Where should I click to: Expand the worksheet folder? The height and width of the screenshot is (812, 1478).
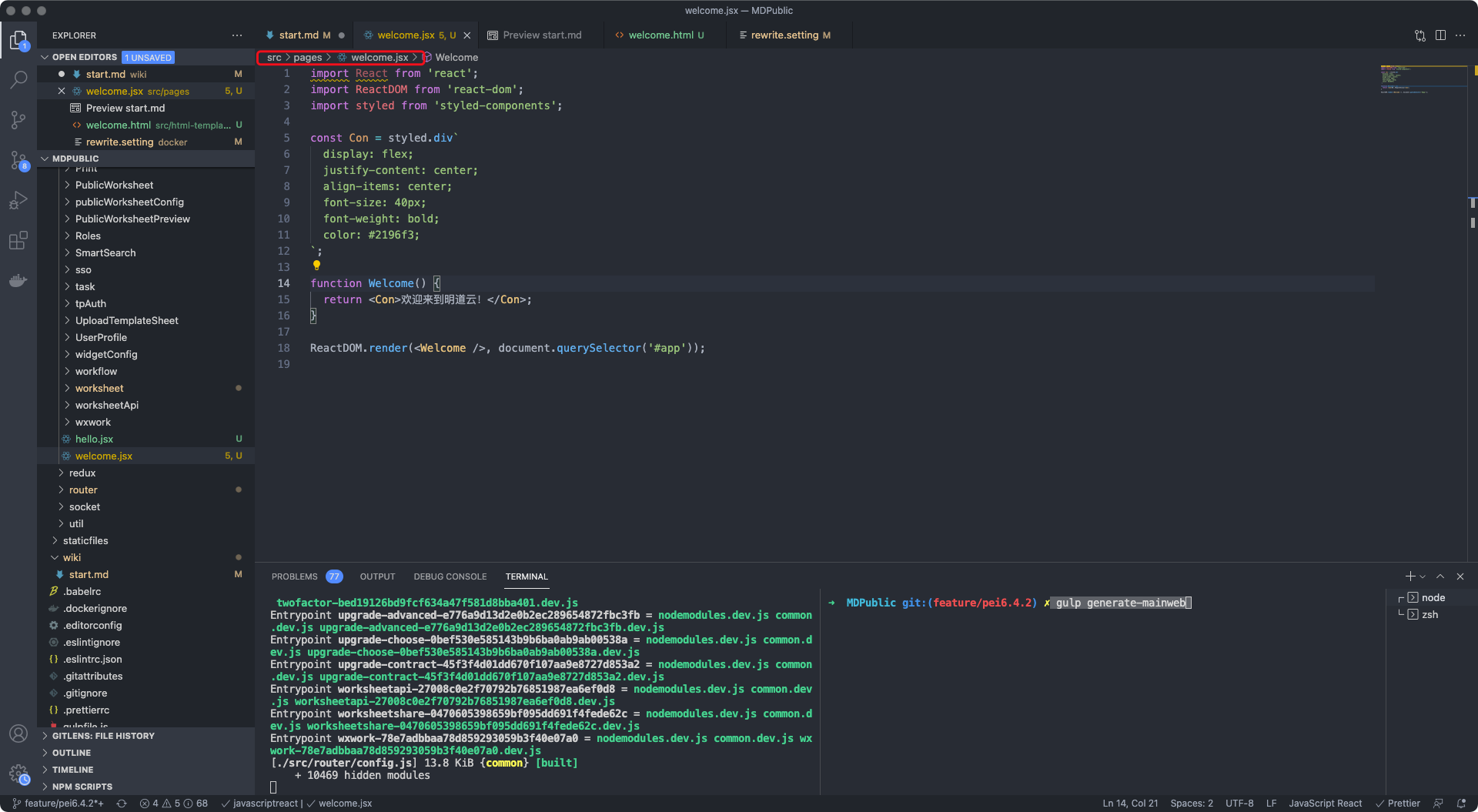[99, 388]
